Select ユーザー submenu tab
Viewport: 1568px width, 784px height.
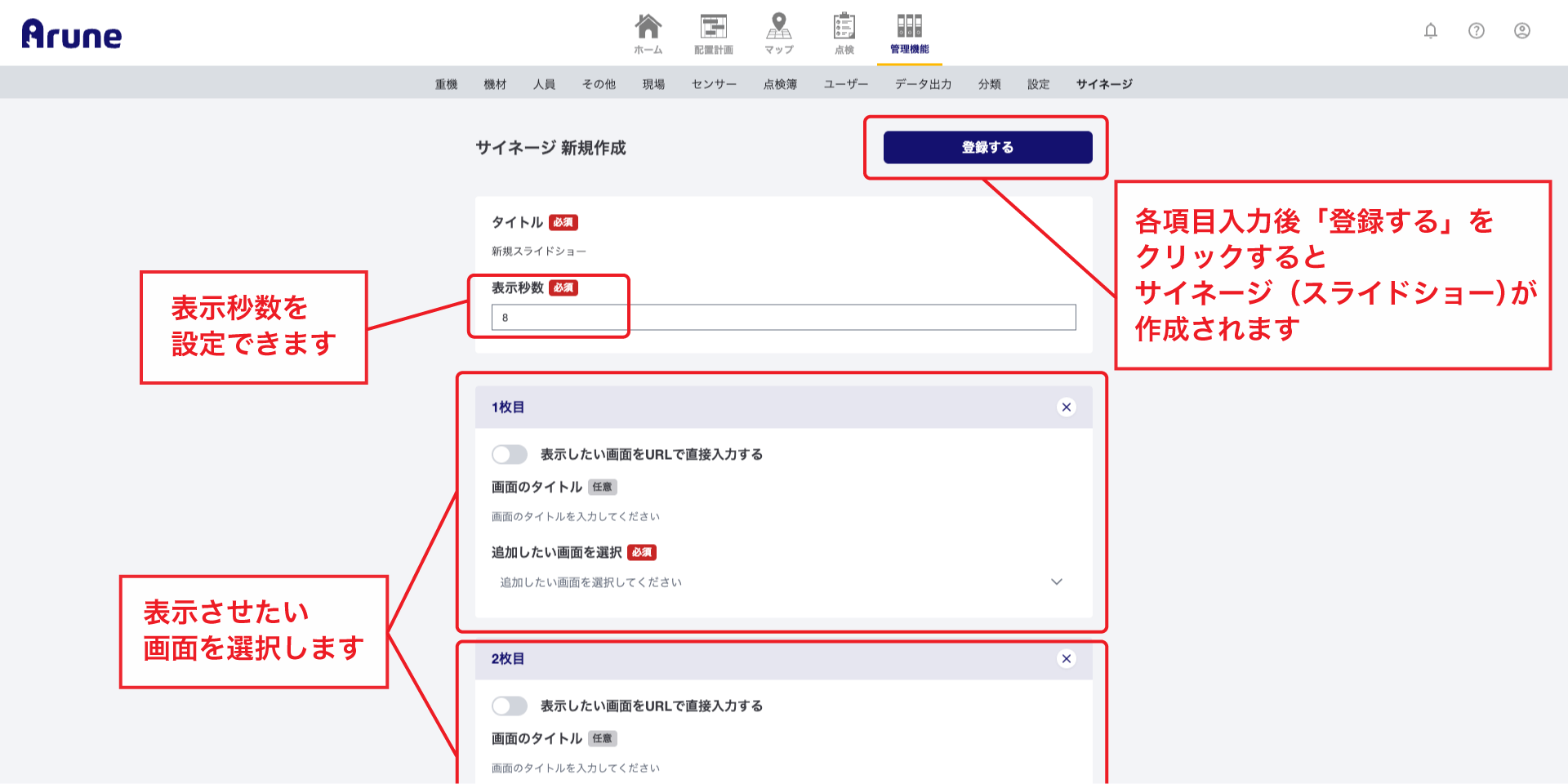tap(846, 84)
